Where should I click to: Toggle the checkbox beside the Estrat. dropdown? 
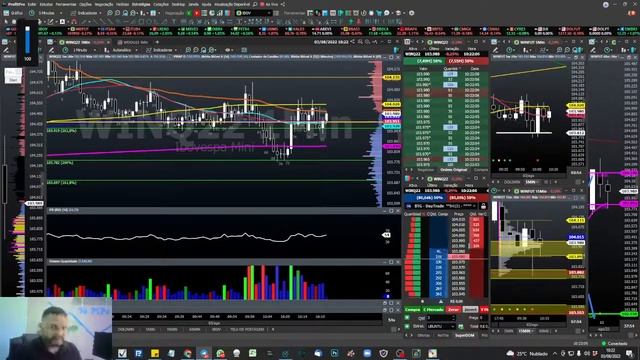coord(407,327)
